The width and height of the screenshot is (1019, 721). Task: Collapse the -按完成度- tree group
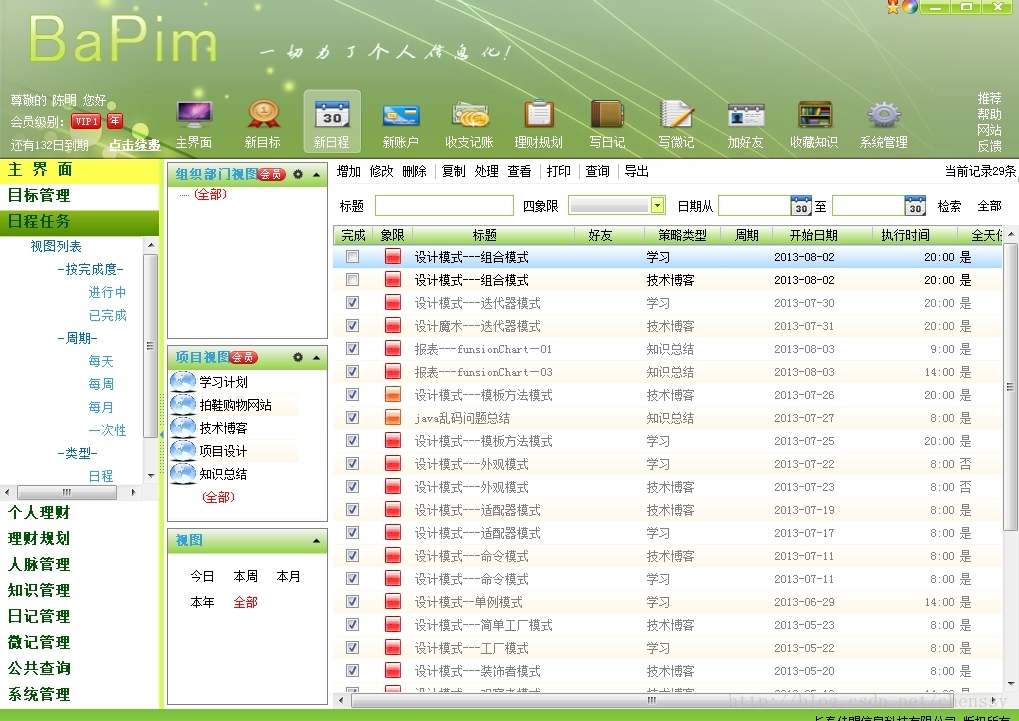click(x=90, y=269)
